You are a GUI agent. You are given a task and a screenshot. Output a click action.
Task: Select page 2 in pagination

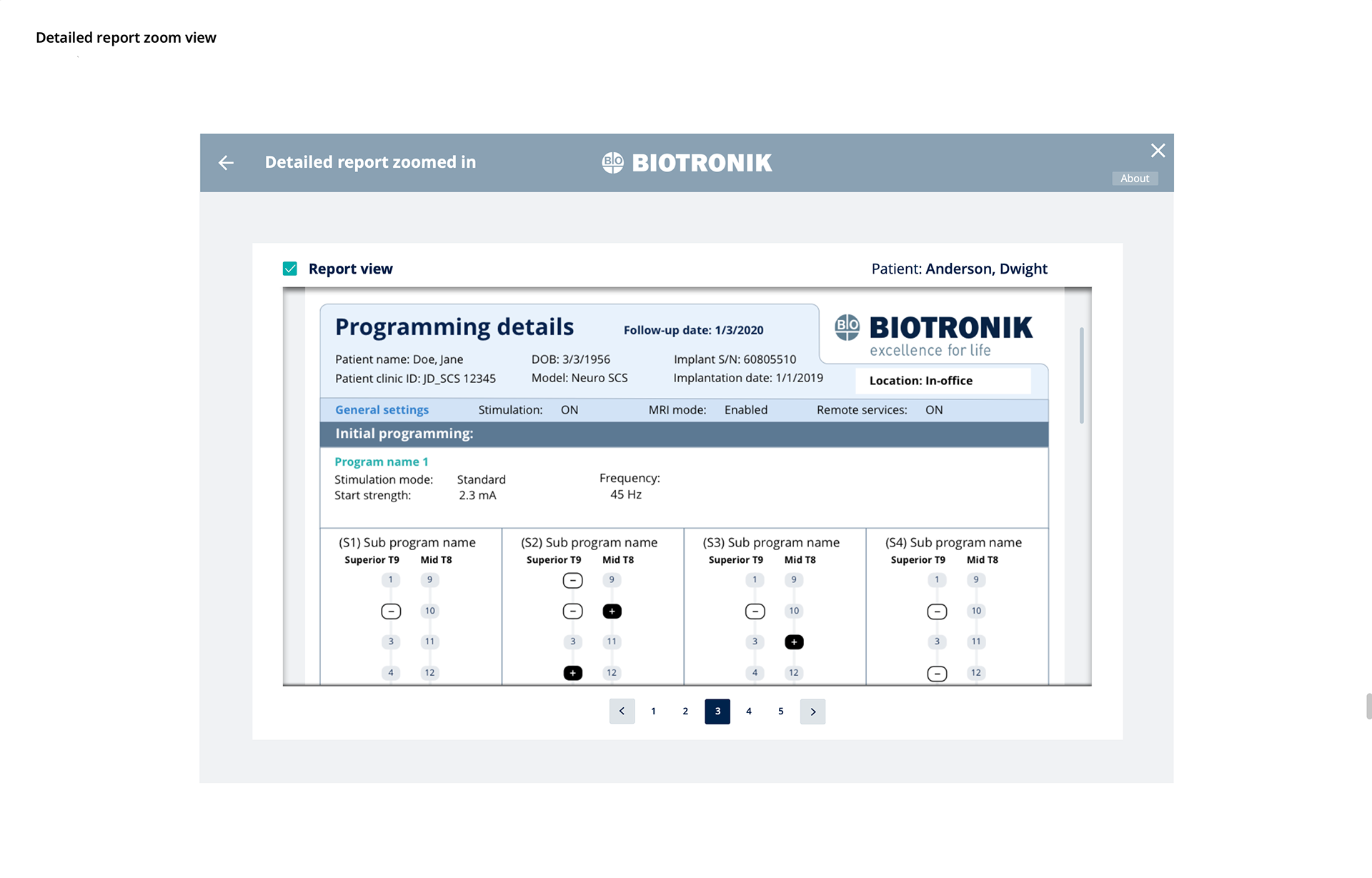coord(685,712)
